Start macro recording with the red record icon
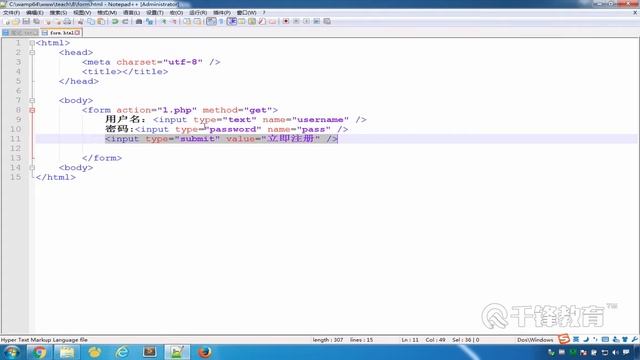 coord(286,21)
